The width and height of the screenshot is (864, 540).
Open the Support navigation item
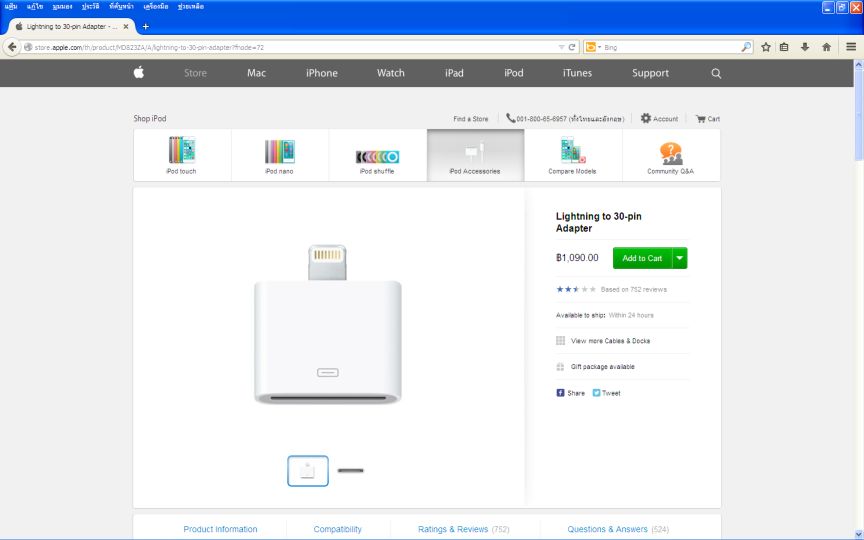pos(650,73)
